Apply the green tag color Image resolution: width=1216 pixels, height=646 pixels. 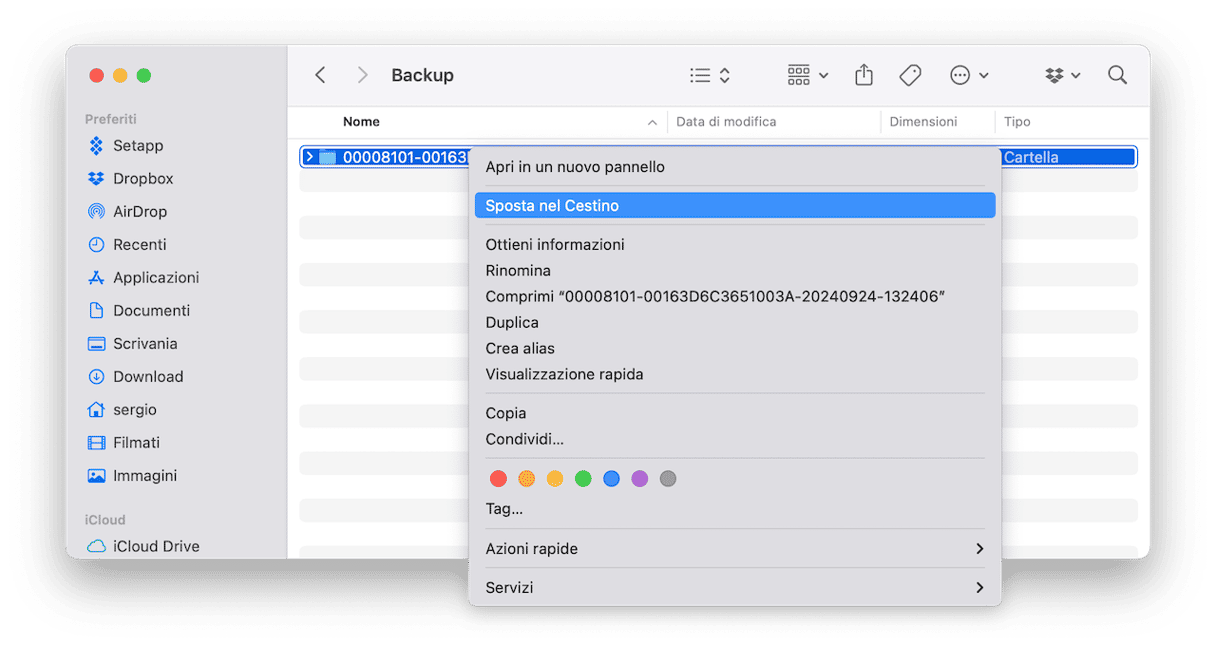coord(583,479)
